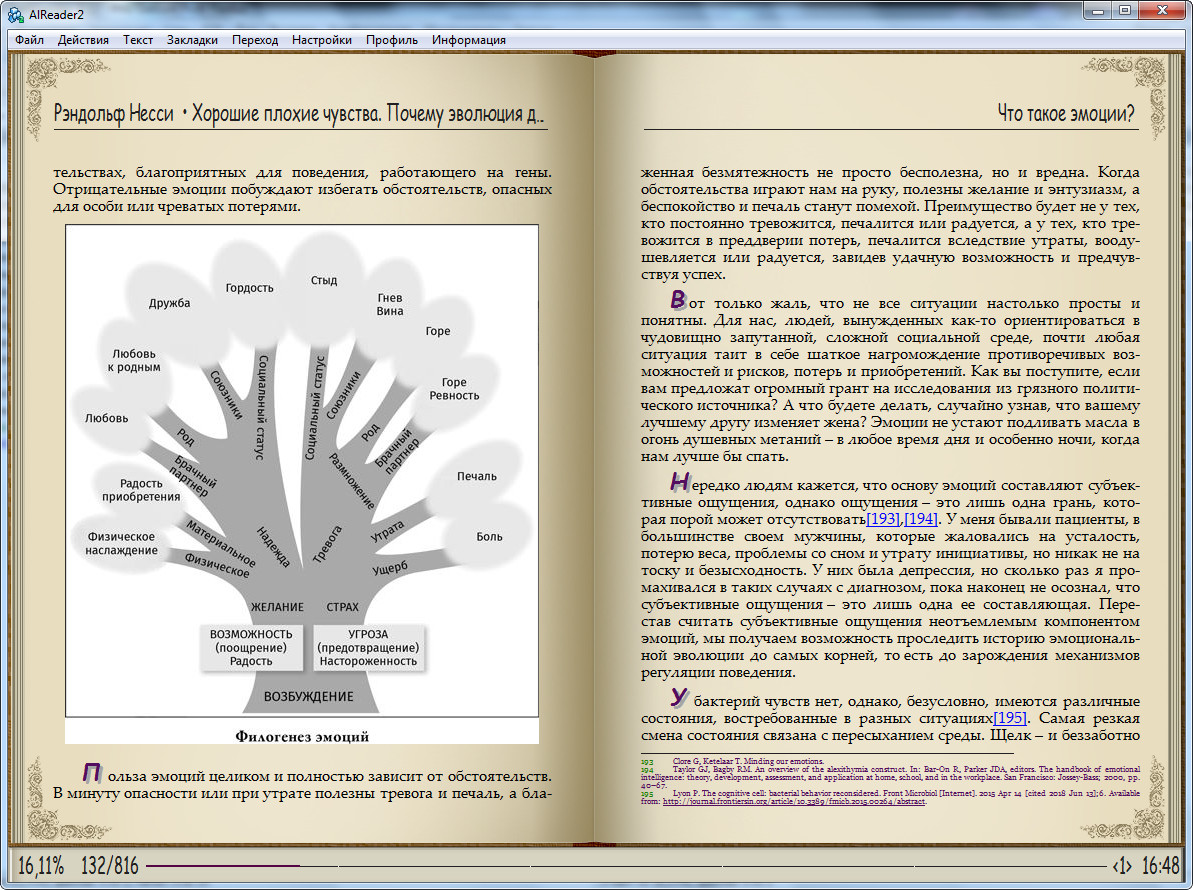Click the caption Филогенез эмоций
The height and width of the screenshot is (890, 1193).
pos(302,736)
